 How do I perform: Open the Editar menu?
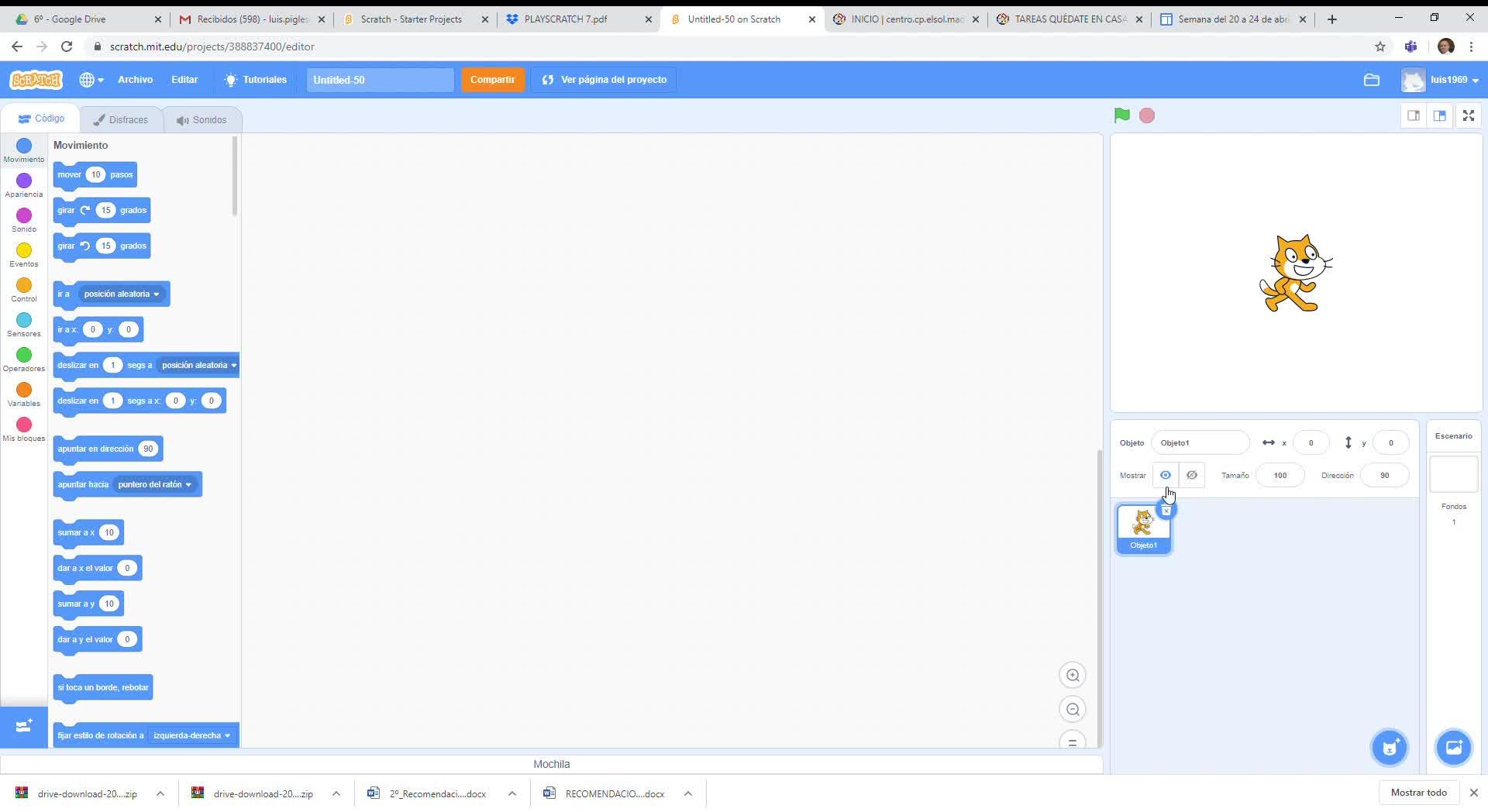point(184,80)
